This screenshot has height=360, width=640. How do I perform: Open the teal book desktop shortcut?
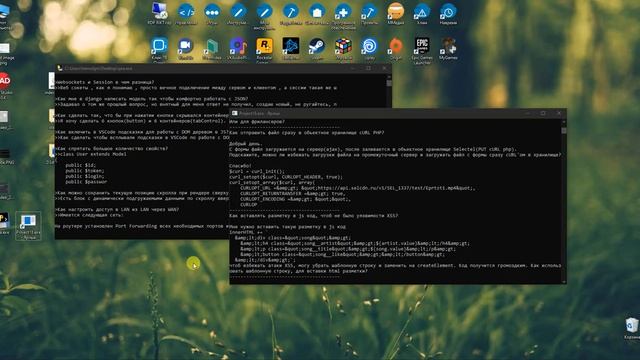point(212,47)
